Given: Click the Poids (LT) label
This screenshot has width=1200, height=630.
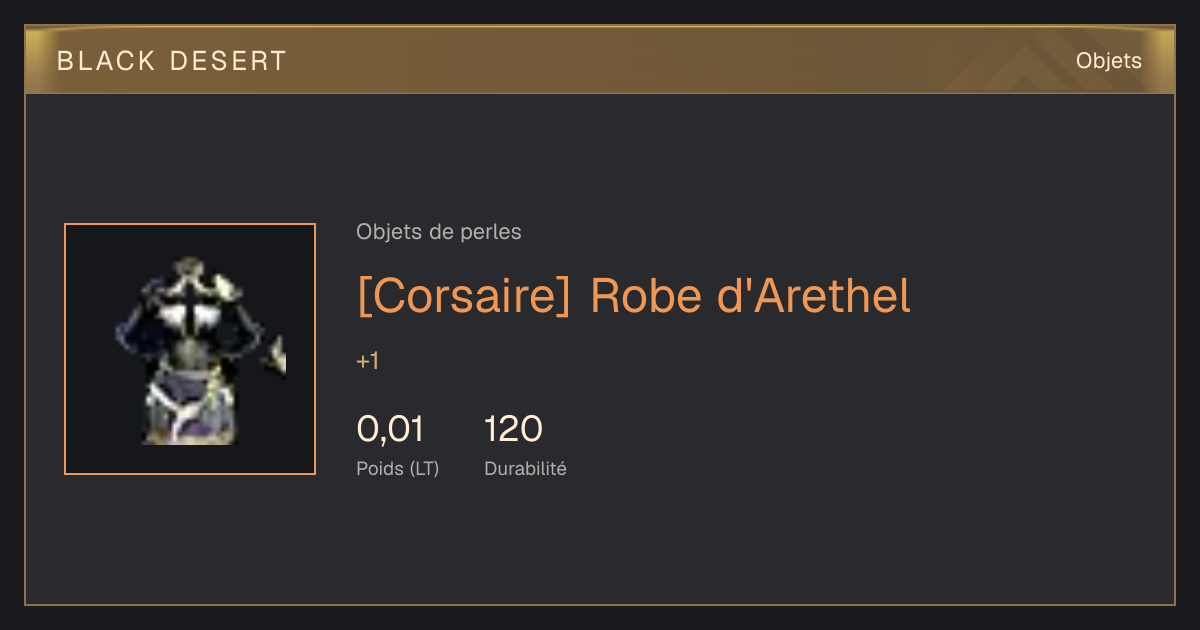Looking at the screenshot, I should 398,468.
